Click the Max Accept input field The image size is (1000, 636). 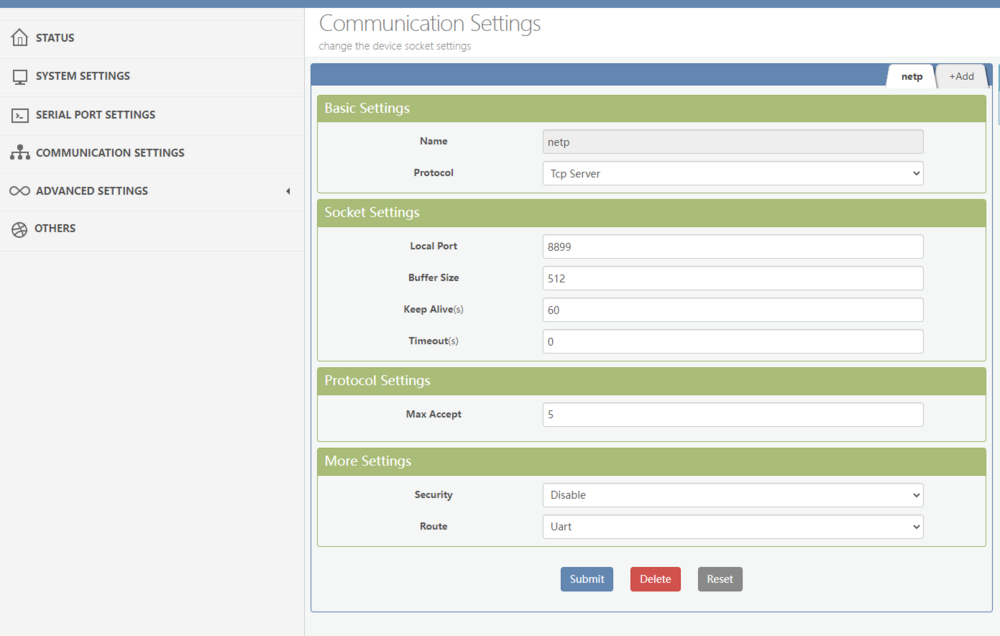pyautogui.click(x=732, y=415)
